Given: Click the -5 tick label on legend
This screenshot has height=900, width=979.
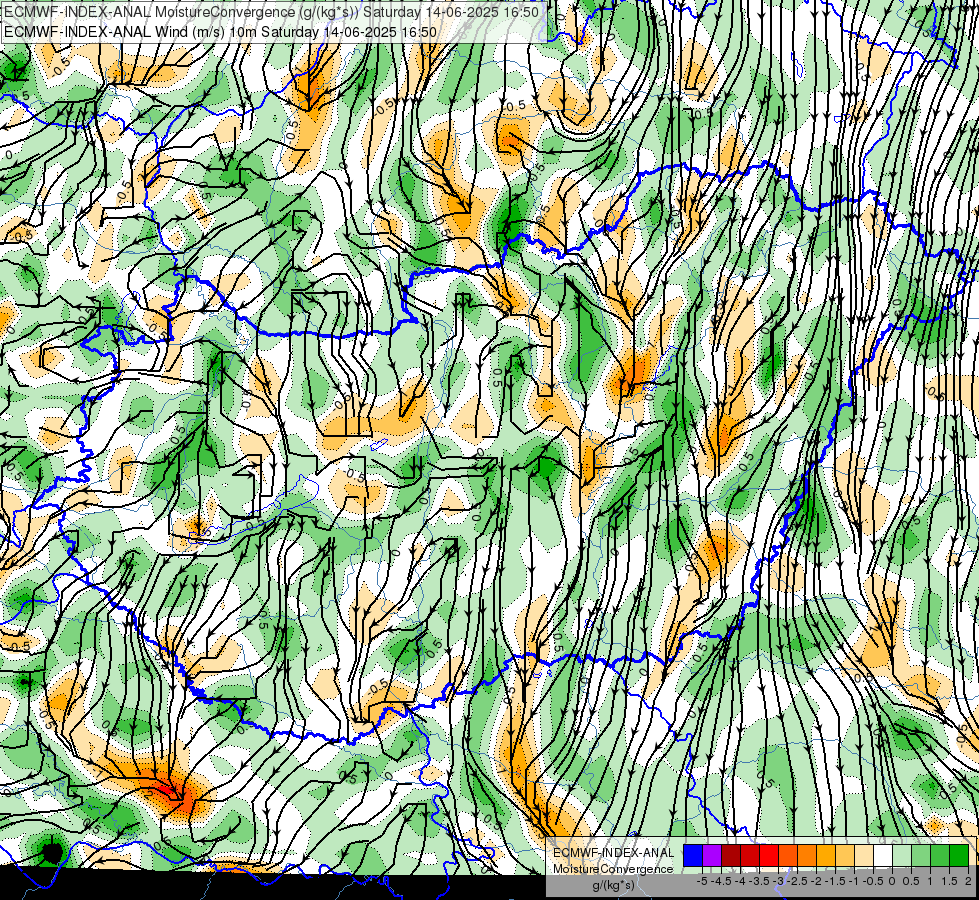Looking at the screenshot, I should coord(702,881).
